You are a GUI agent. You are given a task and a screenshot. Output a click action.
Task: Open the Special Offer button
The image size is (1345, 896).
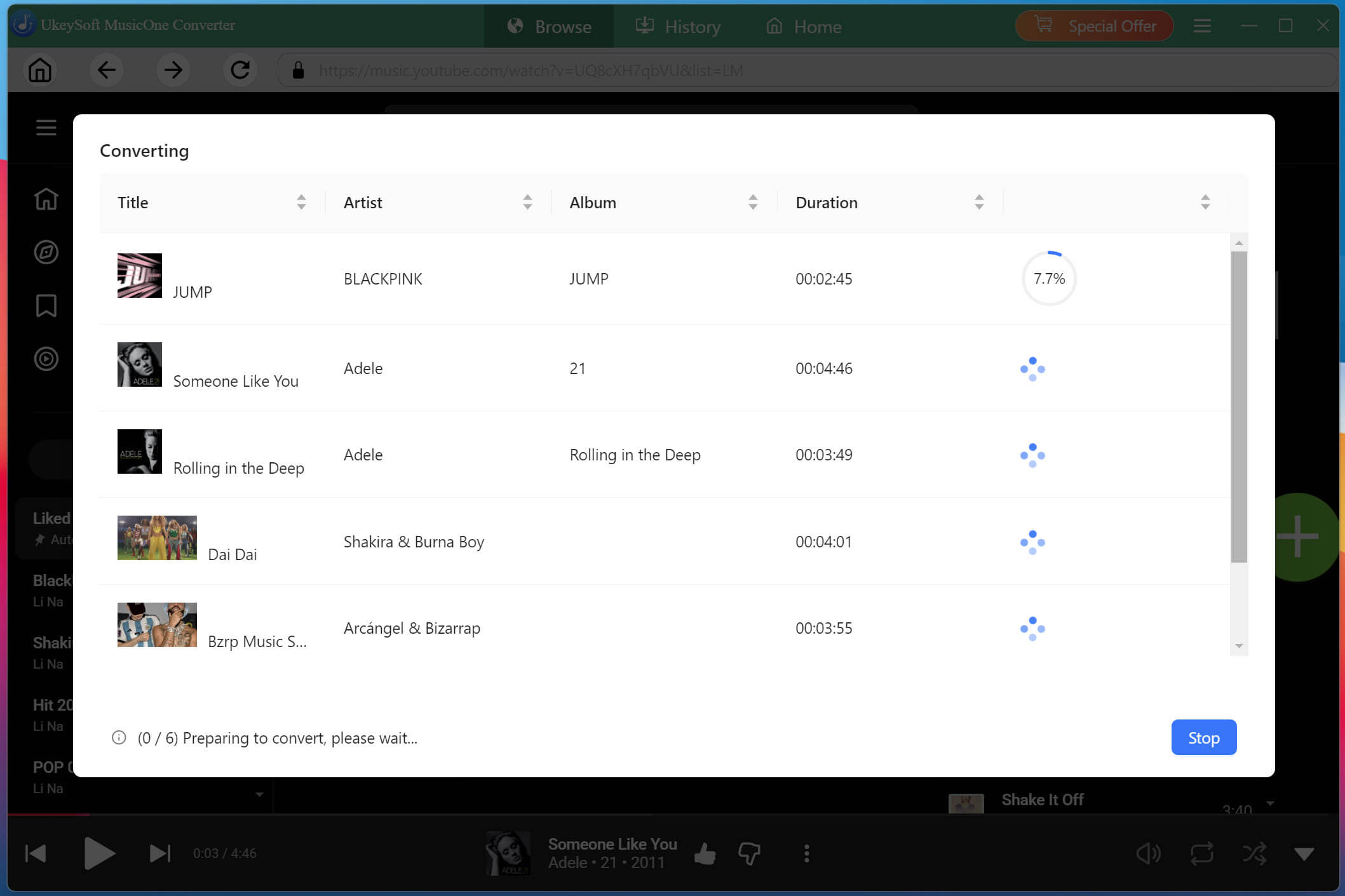[1094, 26]
